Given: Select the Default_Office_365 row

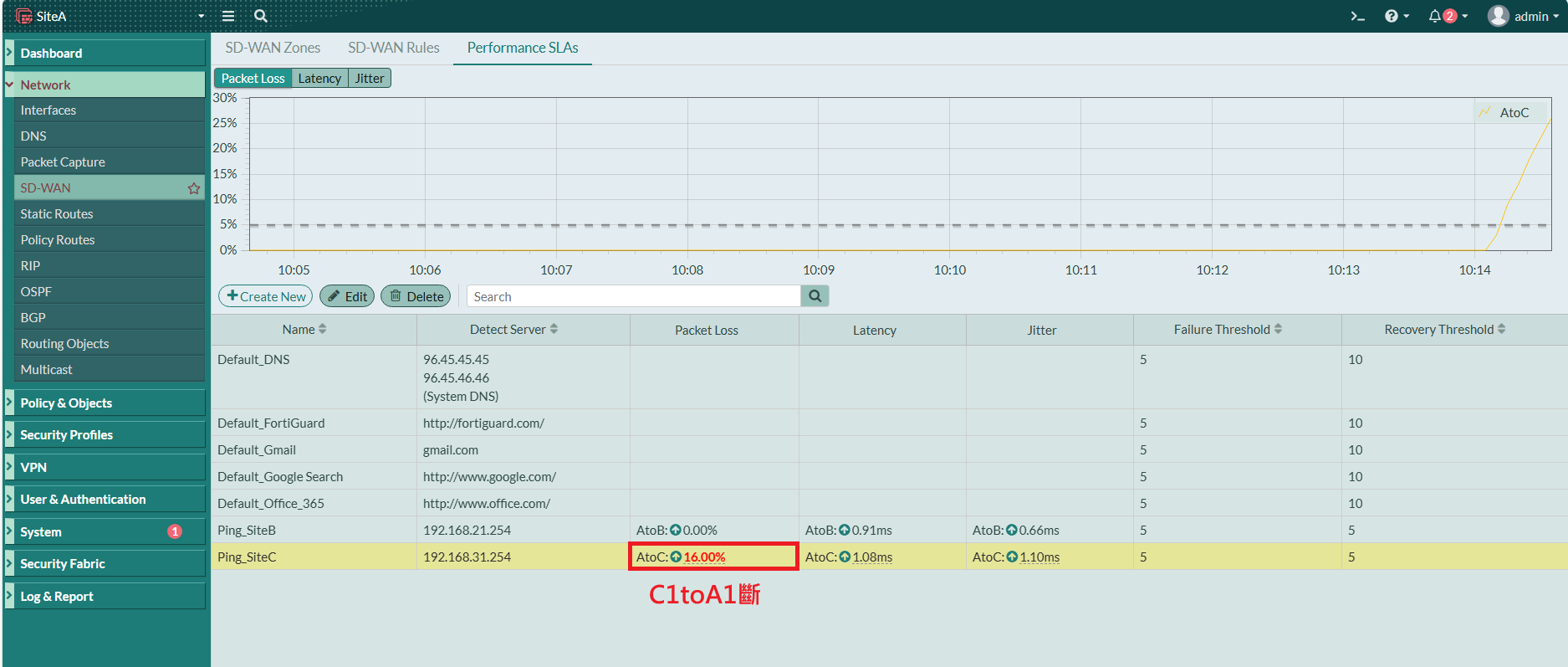Looking at the screenshot, I should pyautogui.click(x=889, y=503).
